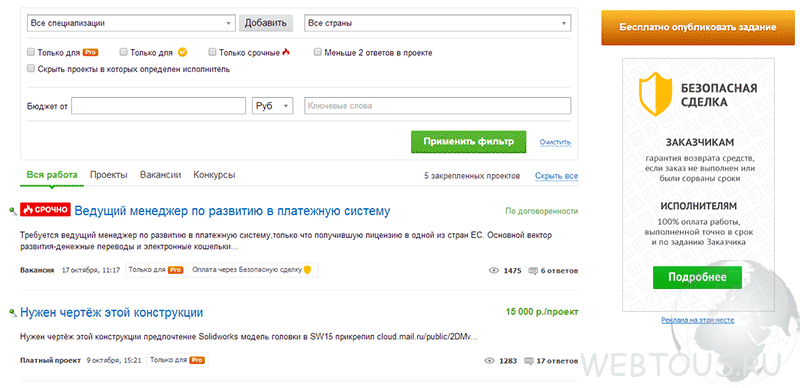
Task: Click the eye views icon with 1283
Action: click(x=489, y=361)
